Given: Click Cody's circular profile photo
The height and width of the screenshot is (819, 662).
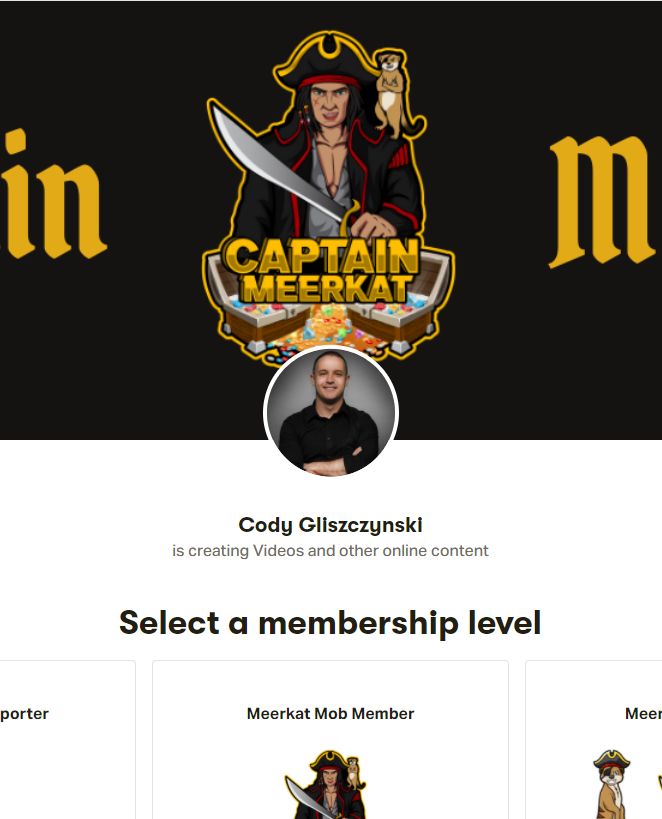Looking at the screenshot, I should click(331, 412).
